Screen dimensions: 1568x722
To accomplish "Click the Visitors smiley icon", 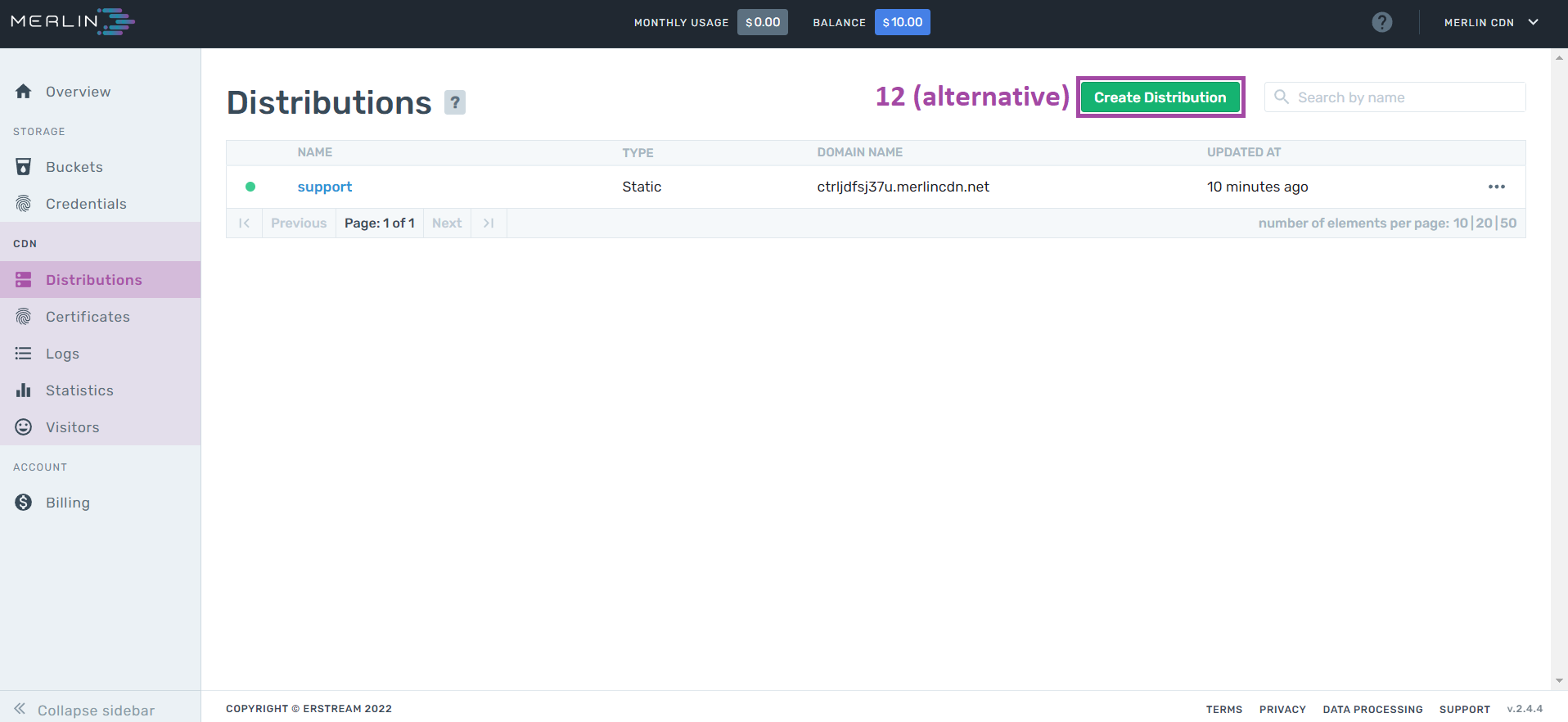I will coord(24,427).
